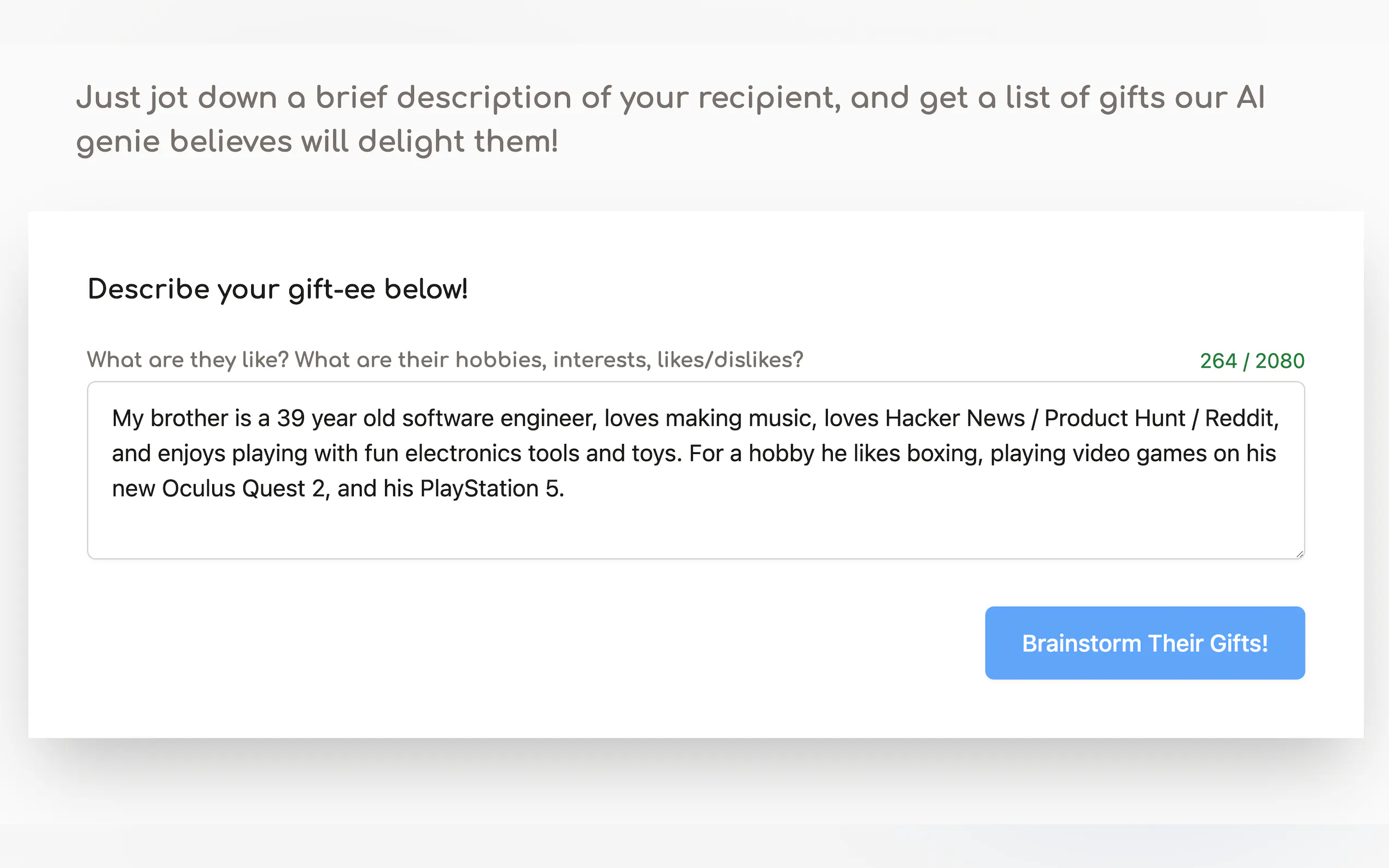Click "Product Hunt" inside the text area
Viewport: 1389px width, 868px height.
tap(1114, 419)
